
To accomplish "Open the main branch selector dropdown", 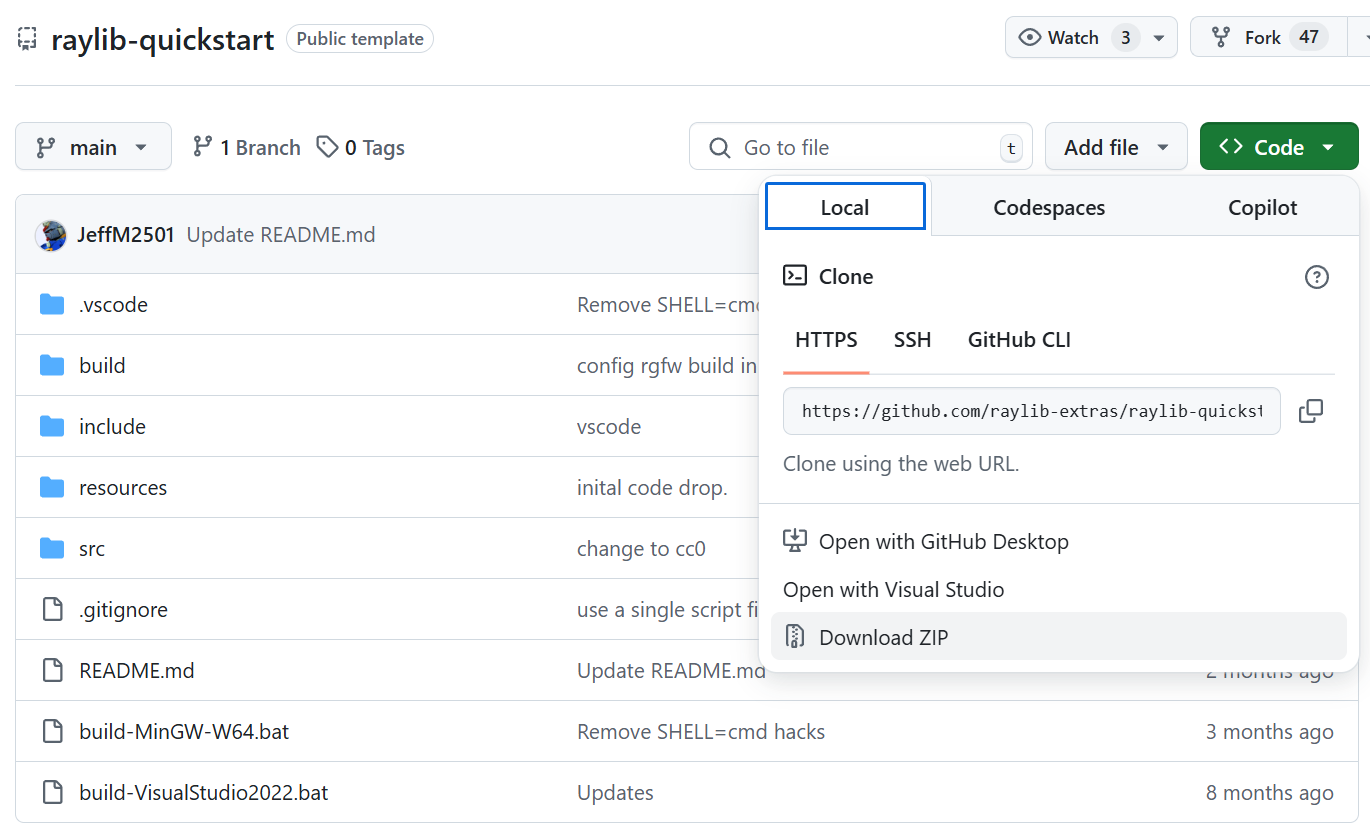I will pos(93,147).
